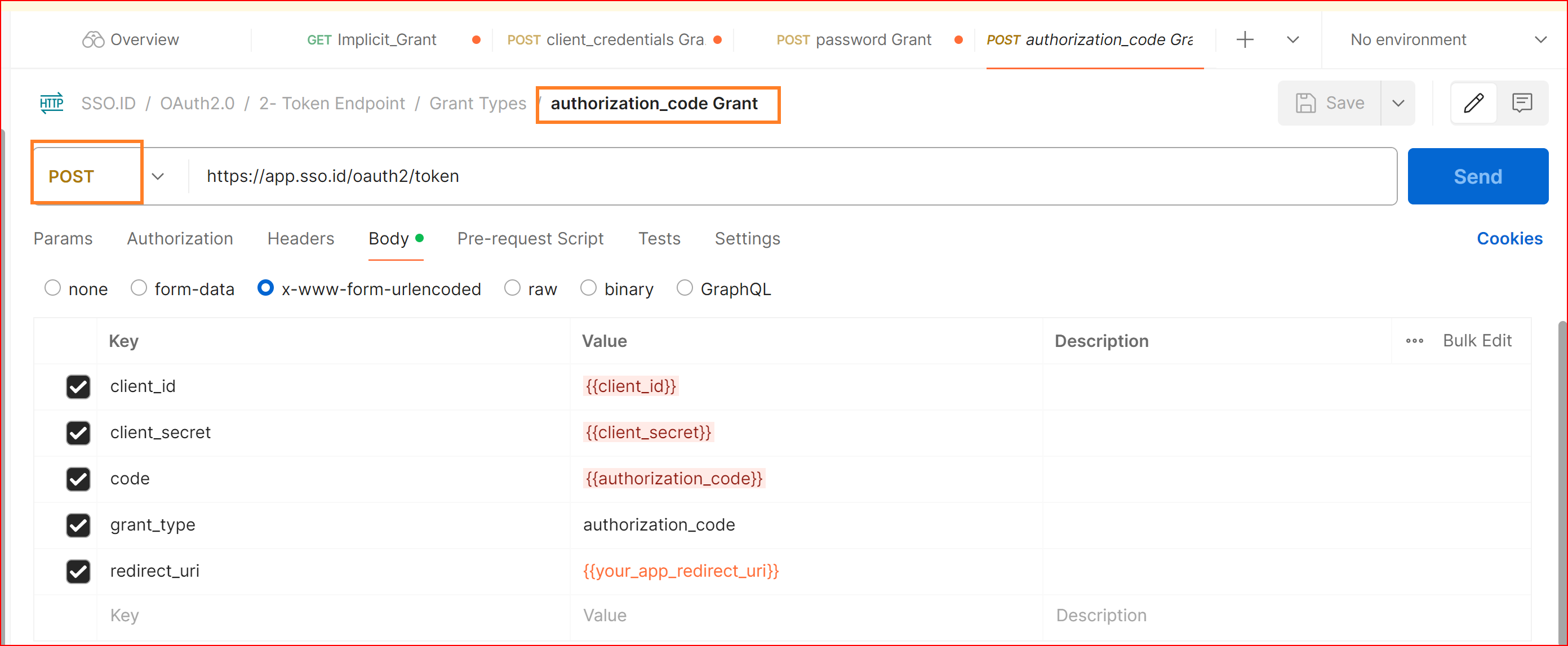Go to 2- Token Endpoint breadcrumb

pyautogui.click(x=332, y=104)
